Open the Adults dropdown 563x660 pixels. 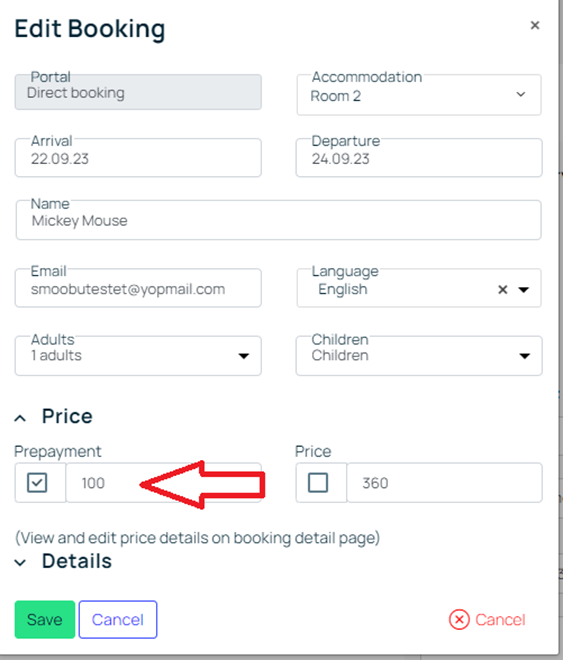click(138, 356)
